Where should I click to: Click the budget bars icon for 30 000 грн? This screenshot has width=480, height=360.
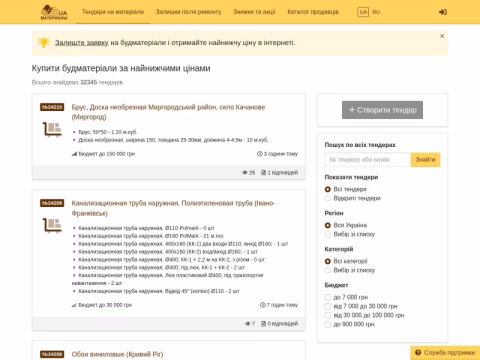74,305
